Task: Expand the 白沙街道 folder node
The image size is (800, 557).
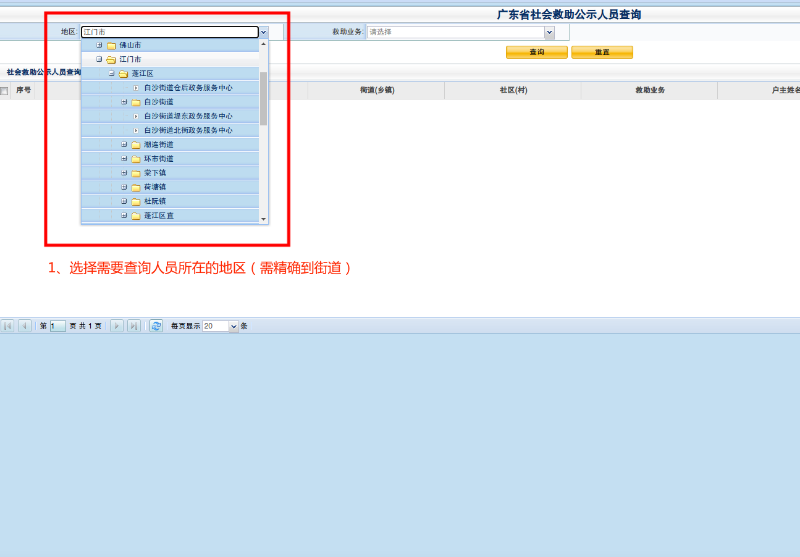Action: click(124, 102)
